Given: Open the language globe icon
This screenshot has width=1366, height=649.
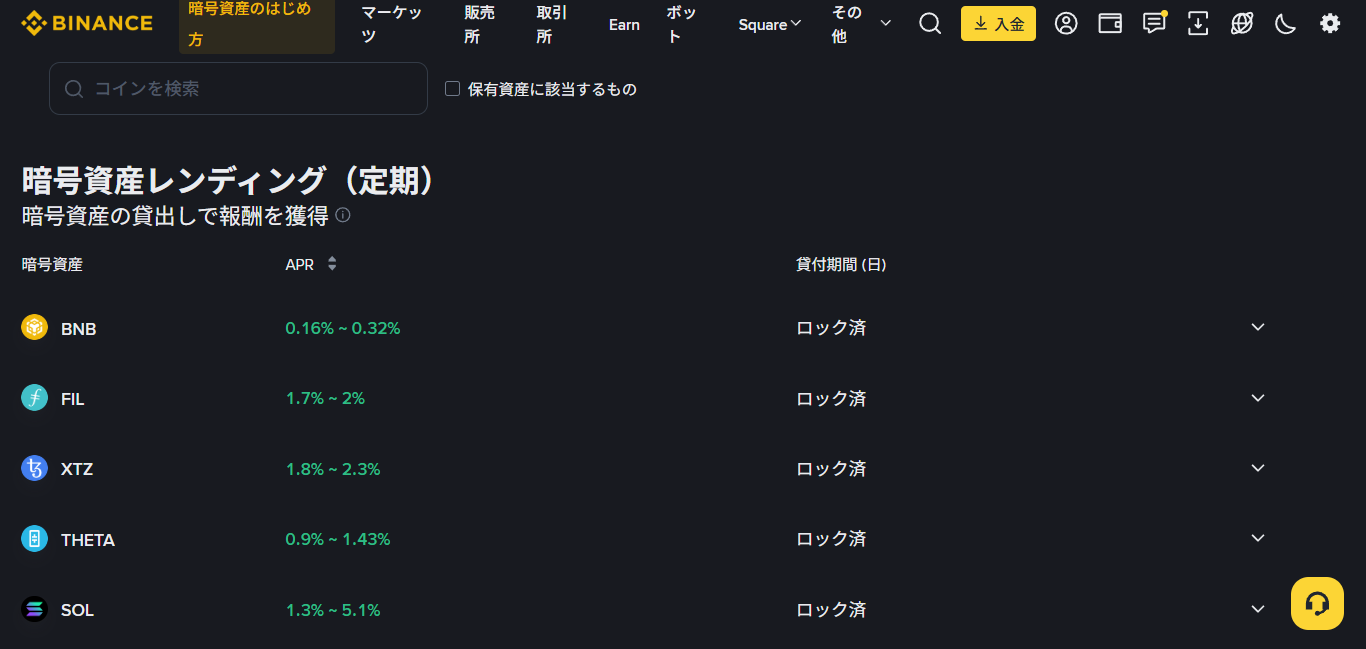Looking at the screenshot, I should [x=1242, y=24].
